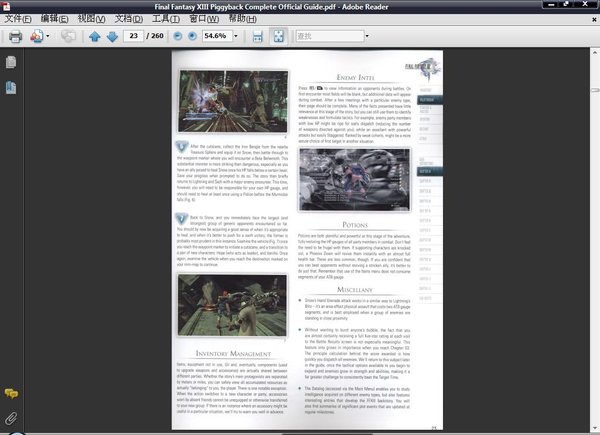Click the Print icon in toolbar
Image resolution: width=600 pixels, height=435 pixels.
[x=15, y=36]
